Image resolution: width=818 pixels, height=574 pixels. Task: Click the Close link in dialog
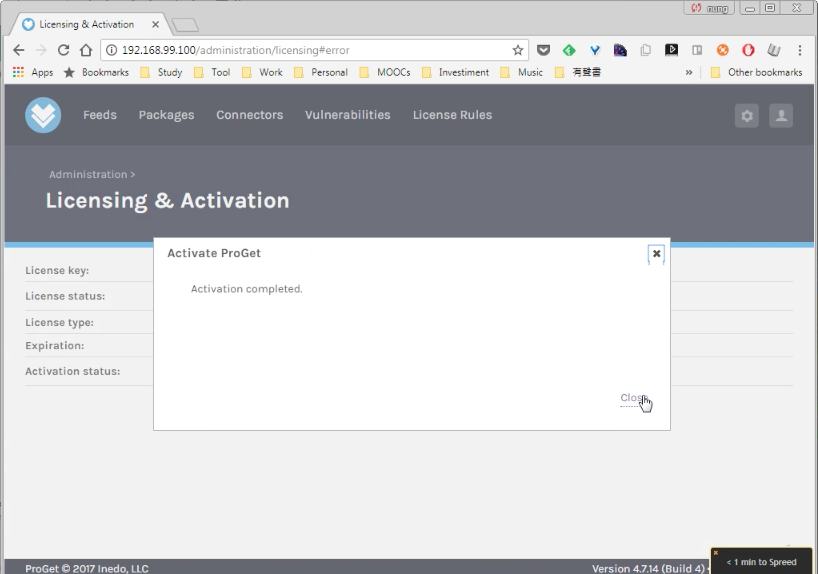[x=633, y=398]
